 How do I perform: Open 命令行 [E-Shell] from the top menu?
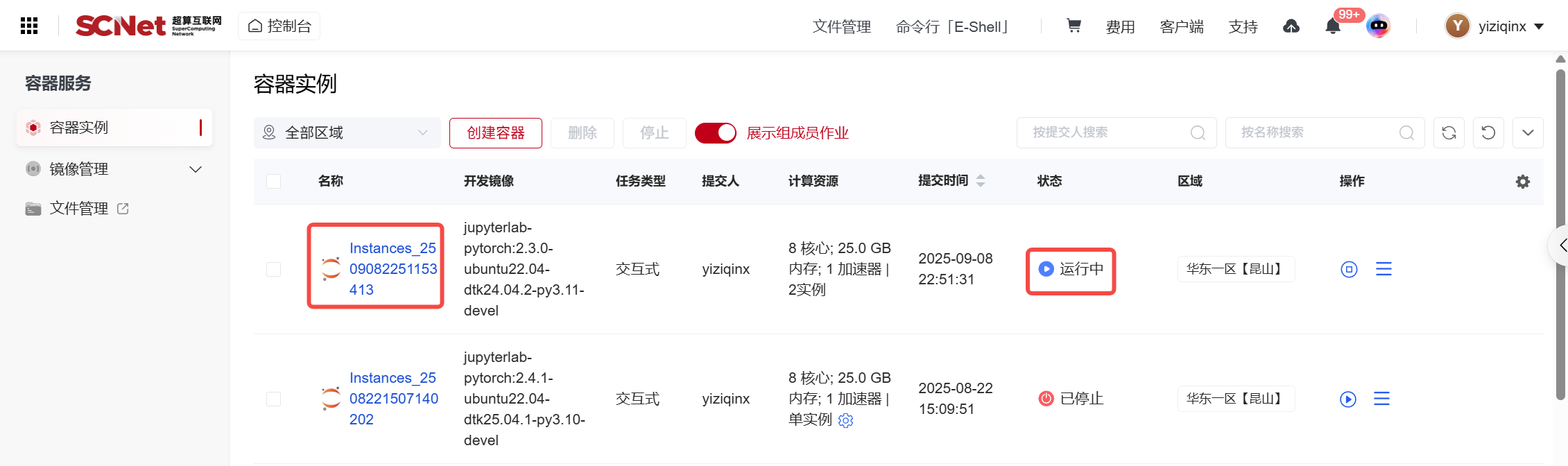[953, 26]
